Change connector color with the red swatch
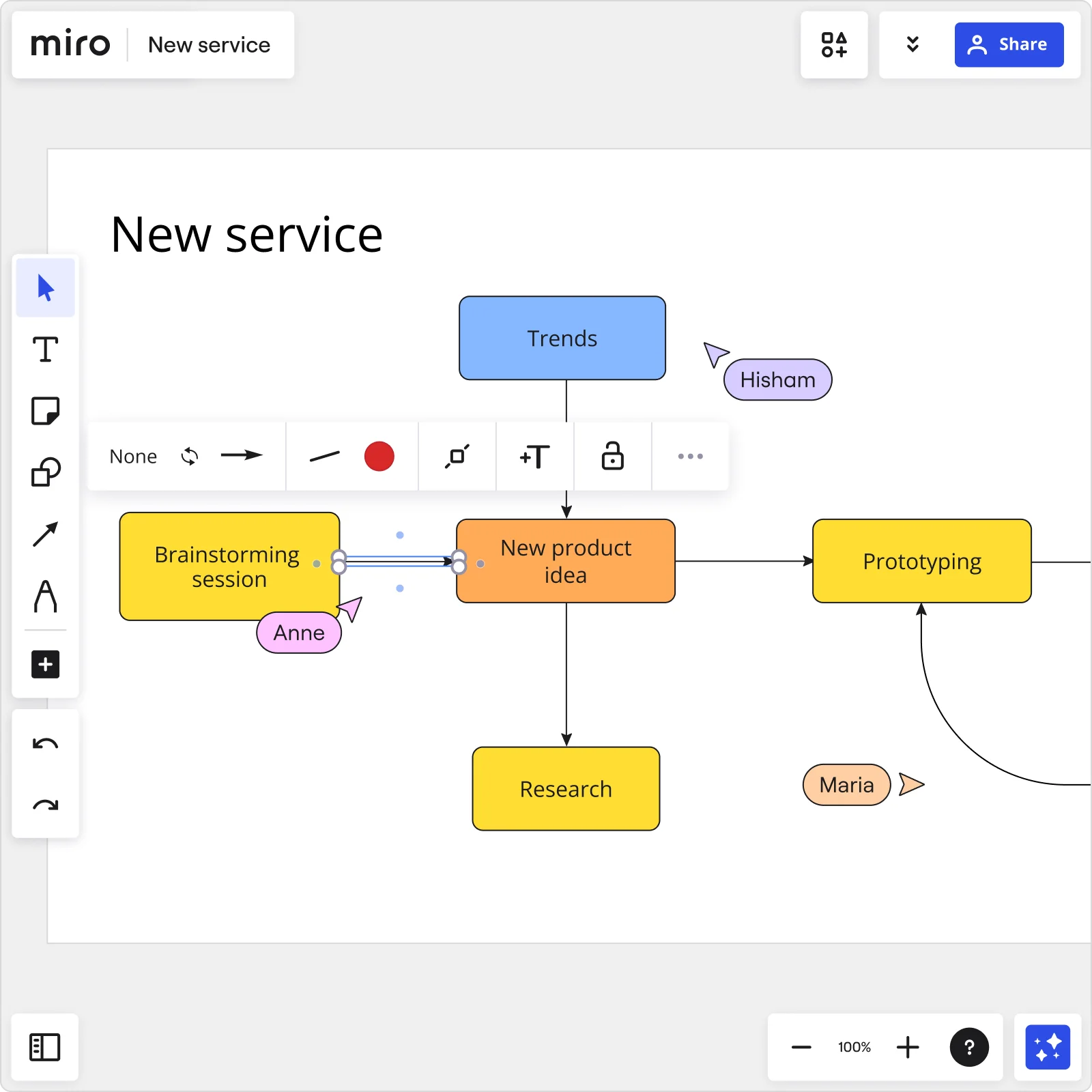1092x1092 pixels. pos(379,456)
